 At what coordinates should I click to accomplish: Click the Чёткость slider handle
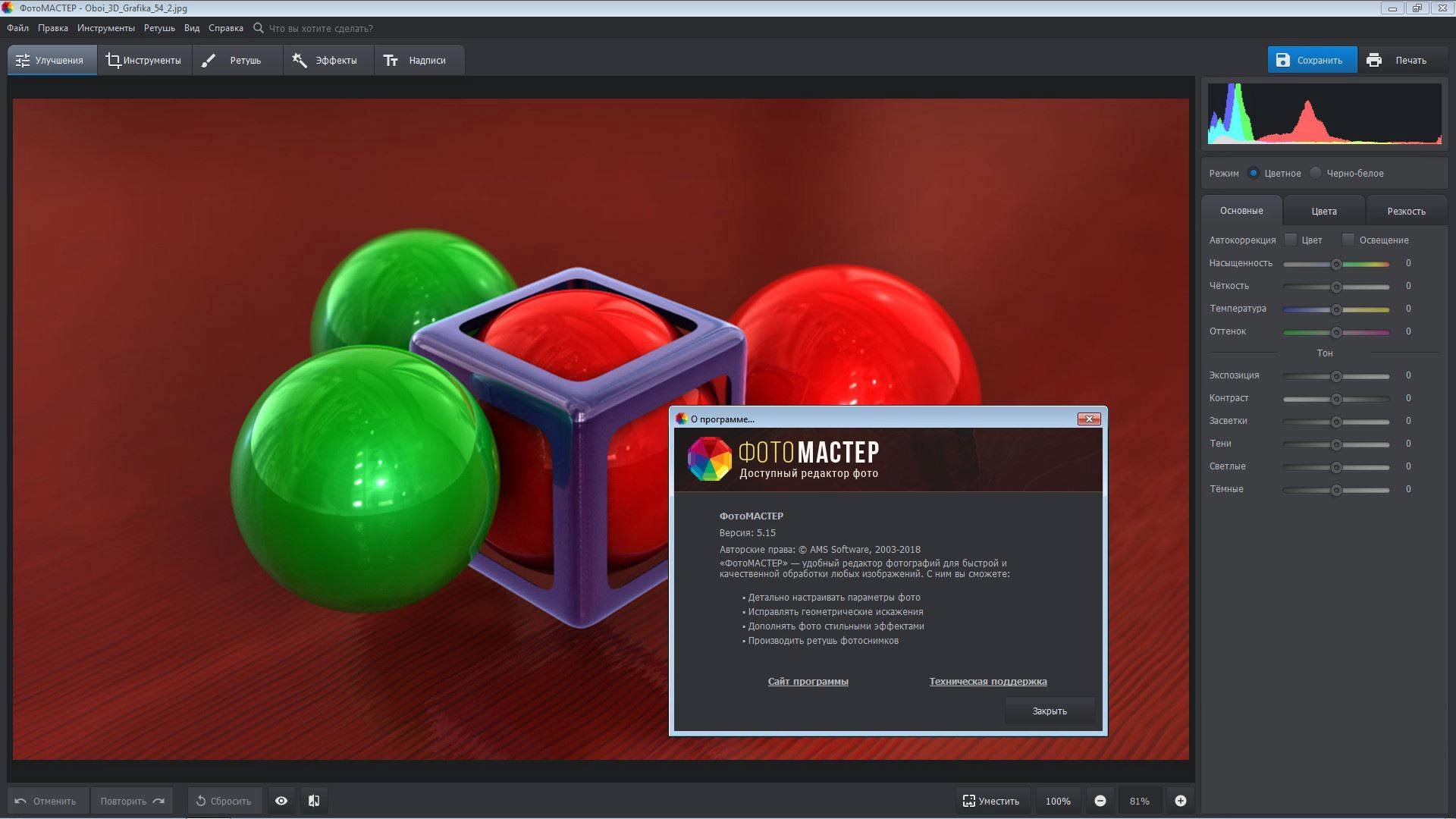[x=1337, y=287]
